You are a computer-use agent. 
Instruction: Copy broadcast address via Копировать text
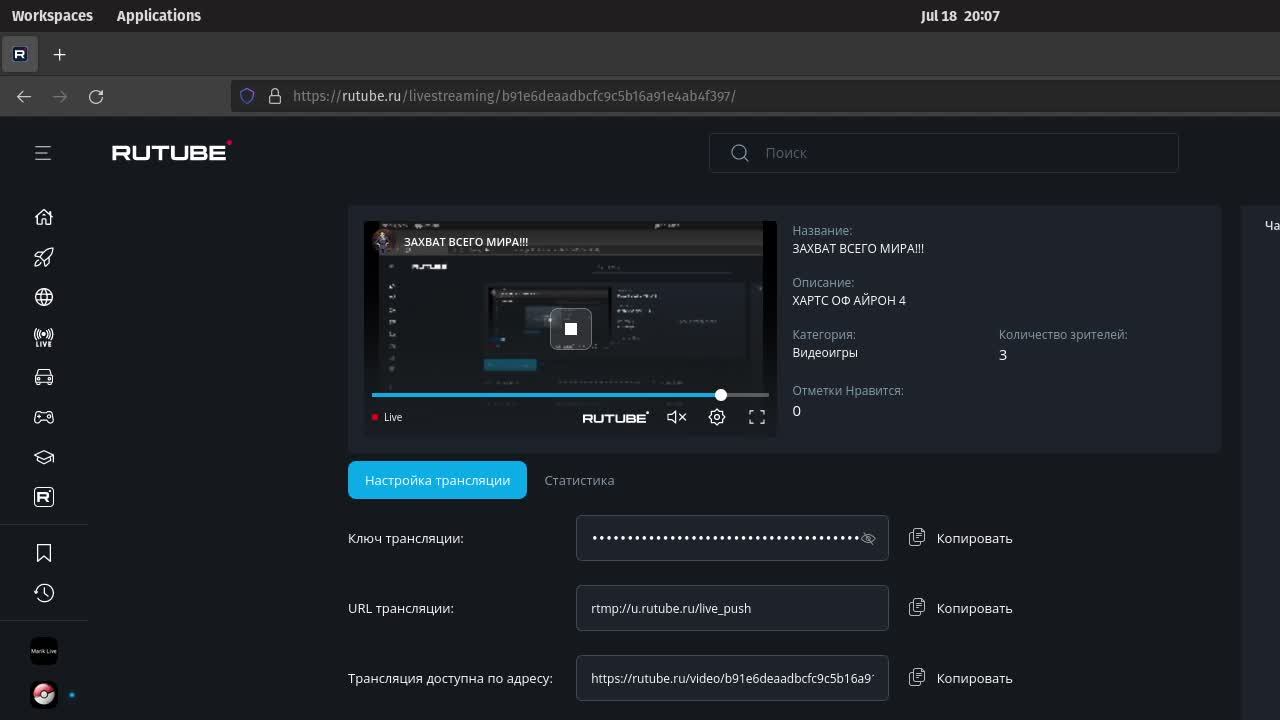974,678
